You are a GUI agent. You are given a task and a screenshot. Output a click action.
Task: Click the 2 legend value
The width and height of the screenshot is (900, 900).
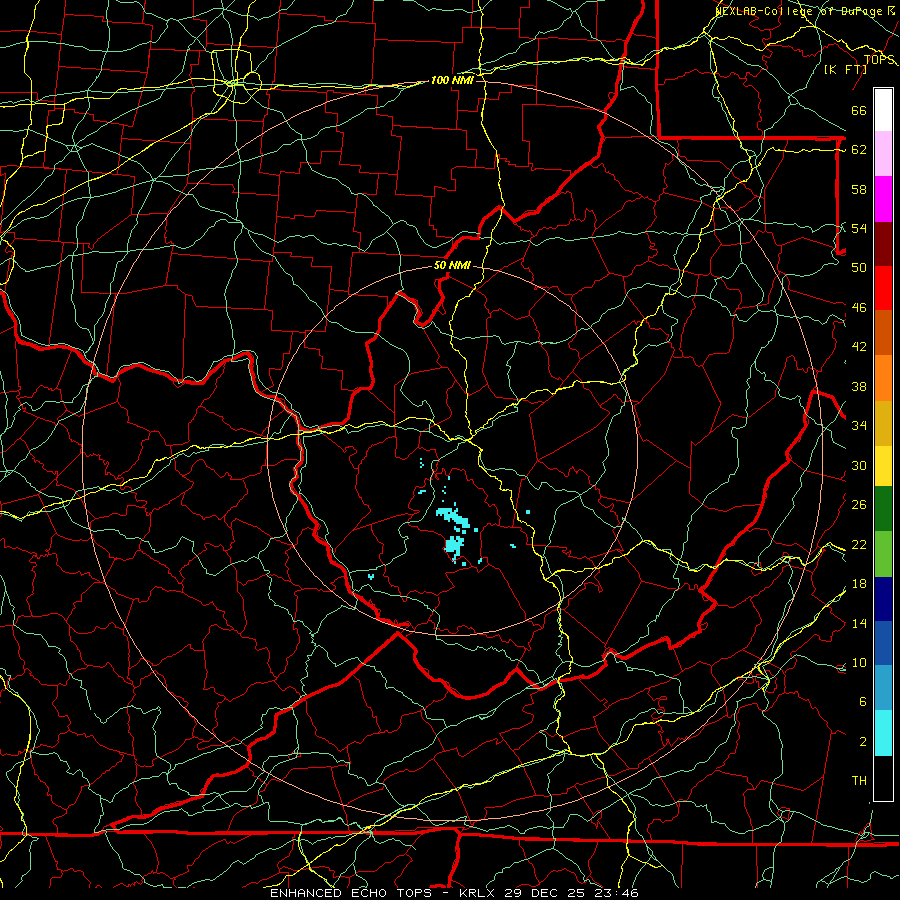point(863,742)
